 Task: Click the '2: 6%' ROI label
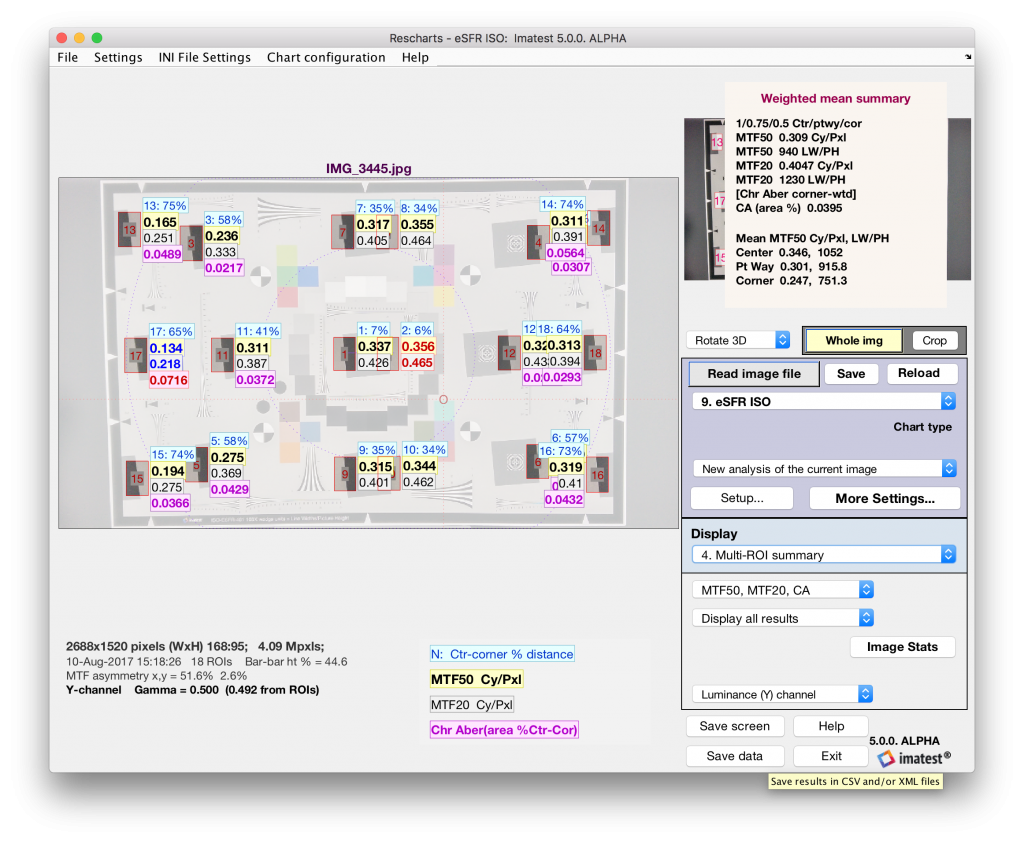[417, 330]
